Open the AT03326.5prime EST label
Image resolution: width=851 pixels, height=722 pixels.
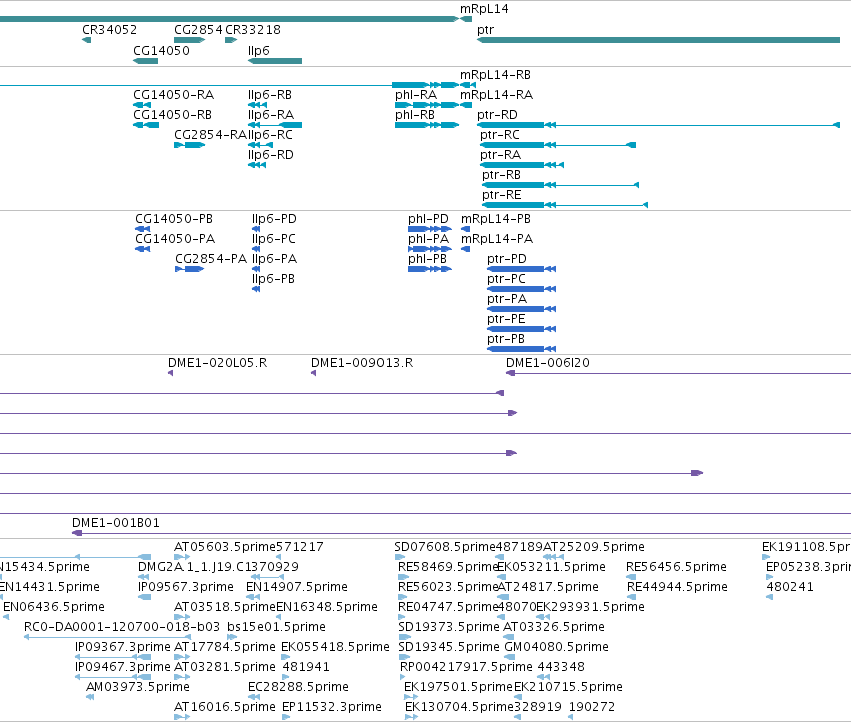[554, 628]
